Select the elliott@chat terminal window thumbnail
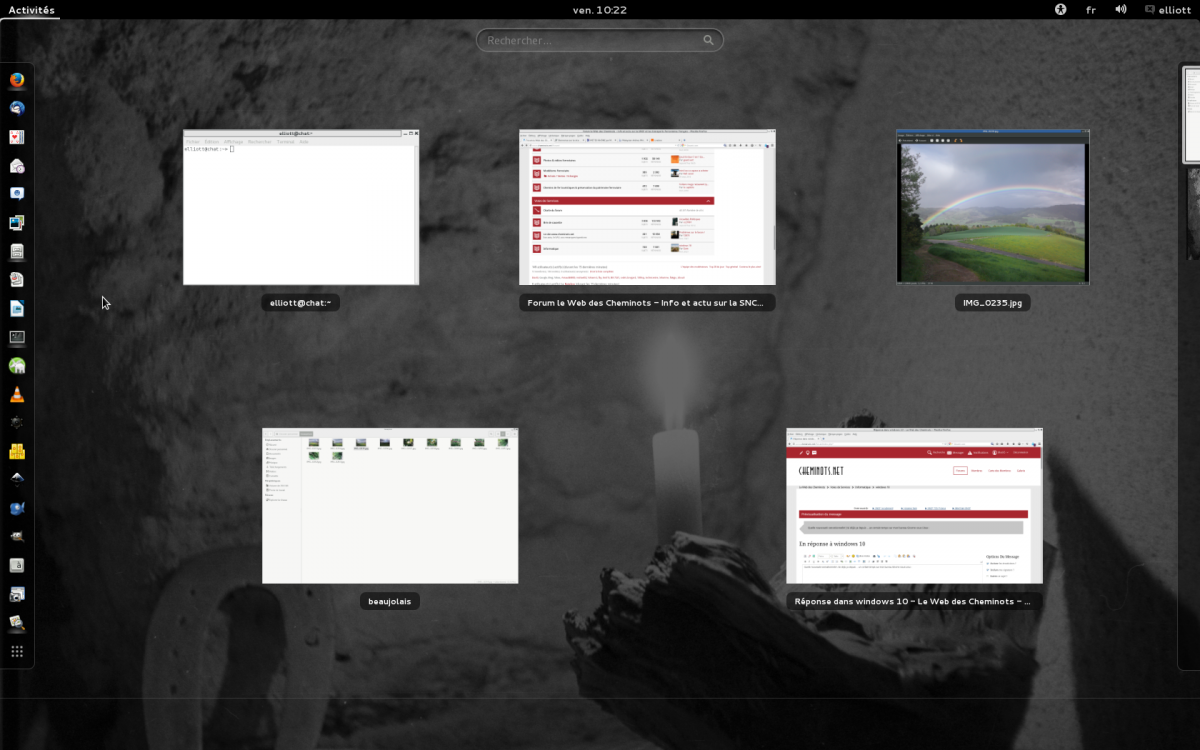Viewport: 1200px width, 750px height. [301, 207]
